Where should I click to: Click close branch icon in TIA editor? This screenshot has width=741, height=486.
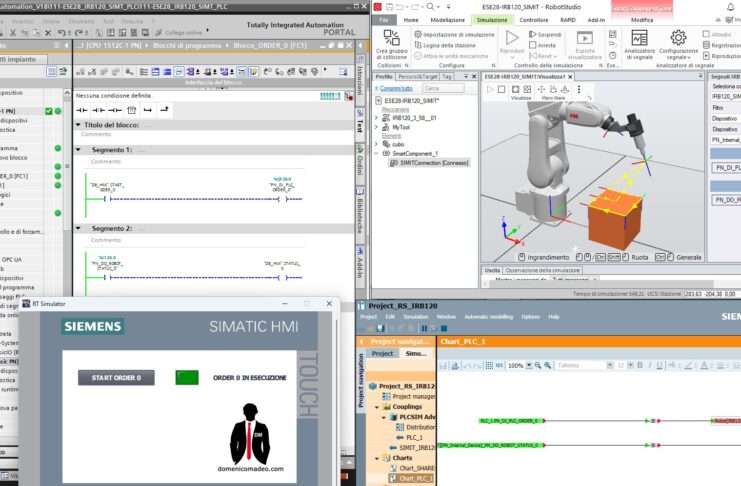[x=164, y=110]
